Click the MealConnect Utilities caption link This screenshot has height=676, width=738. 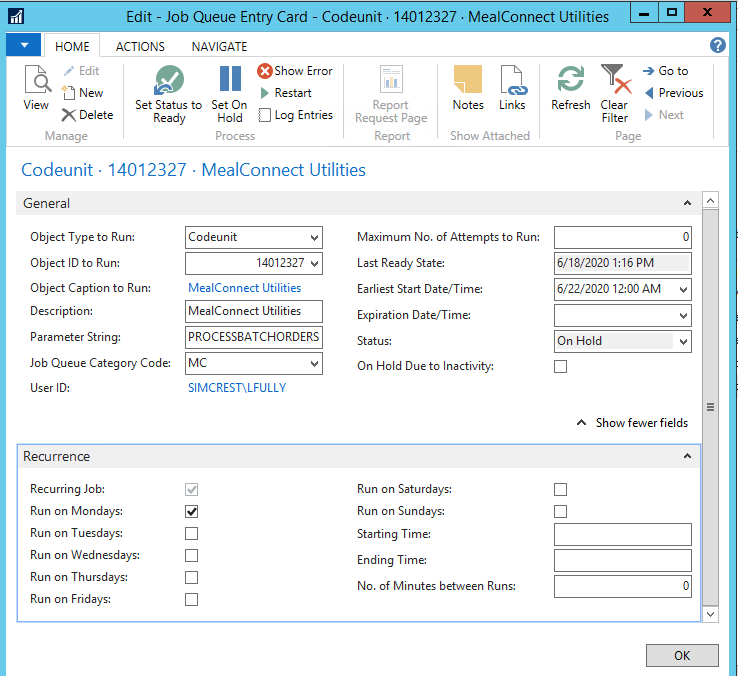[245, 288]
